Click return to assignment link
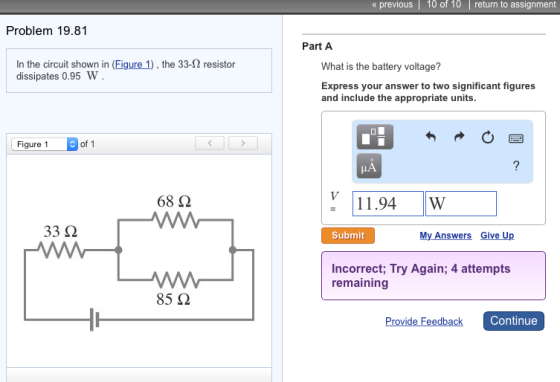560x382 pixels. [x=515, y=5]
